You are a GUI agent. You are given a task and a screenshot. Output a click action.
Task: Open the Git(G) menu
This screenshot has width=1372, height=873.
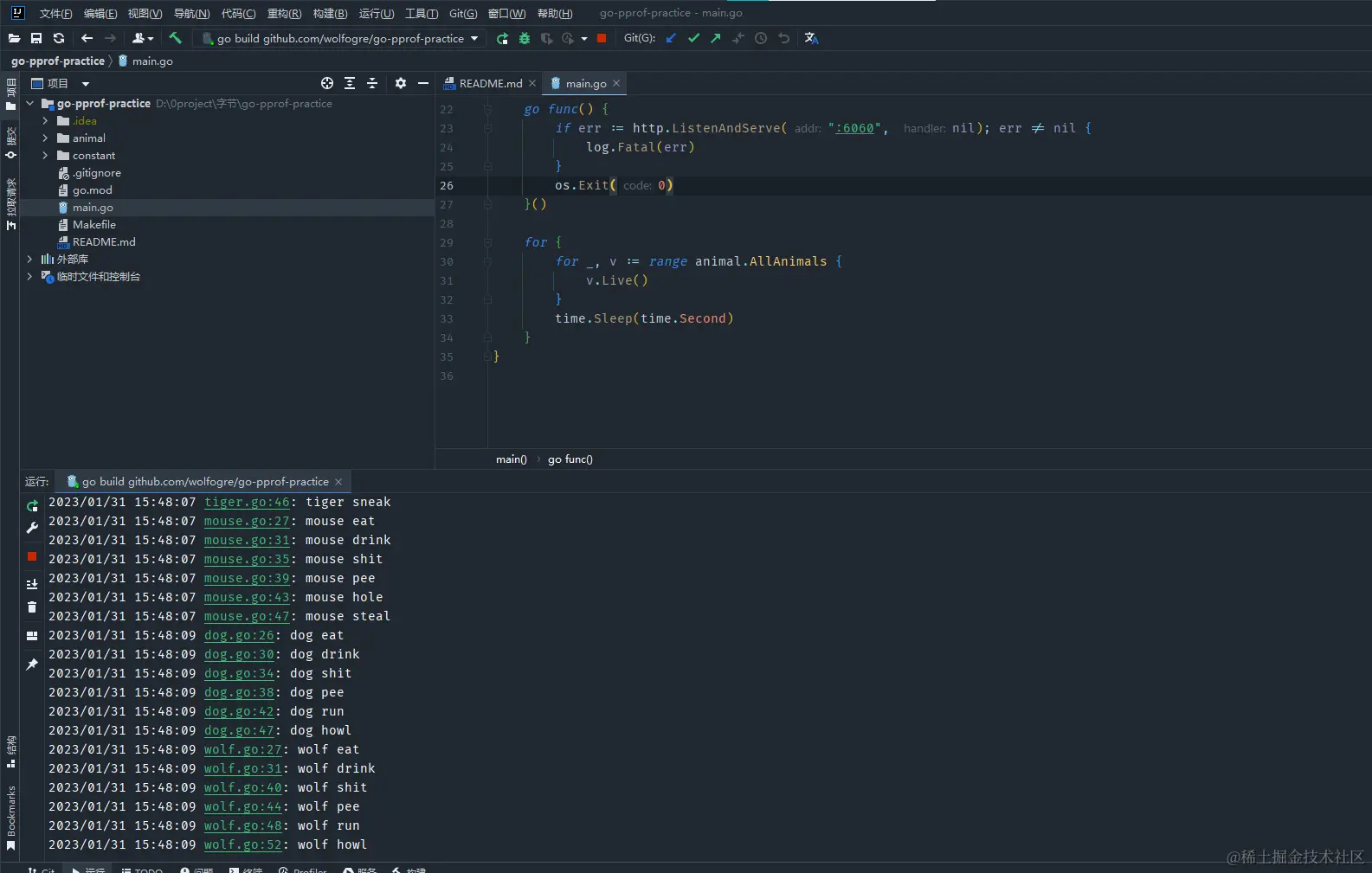463,13
